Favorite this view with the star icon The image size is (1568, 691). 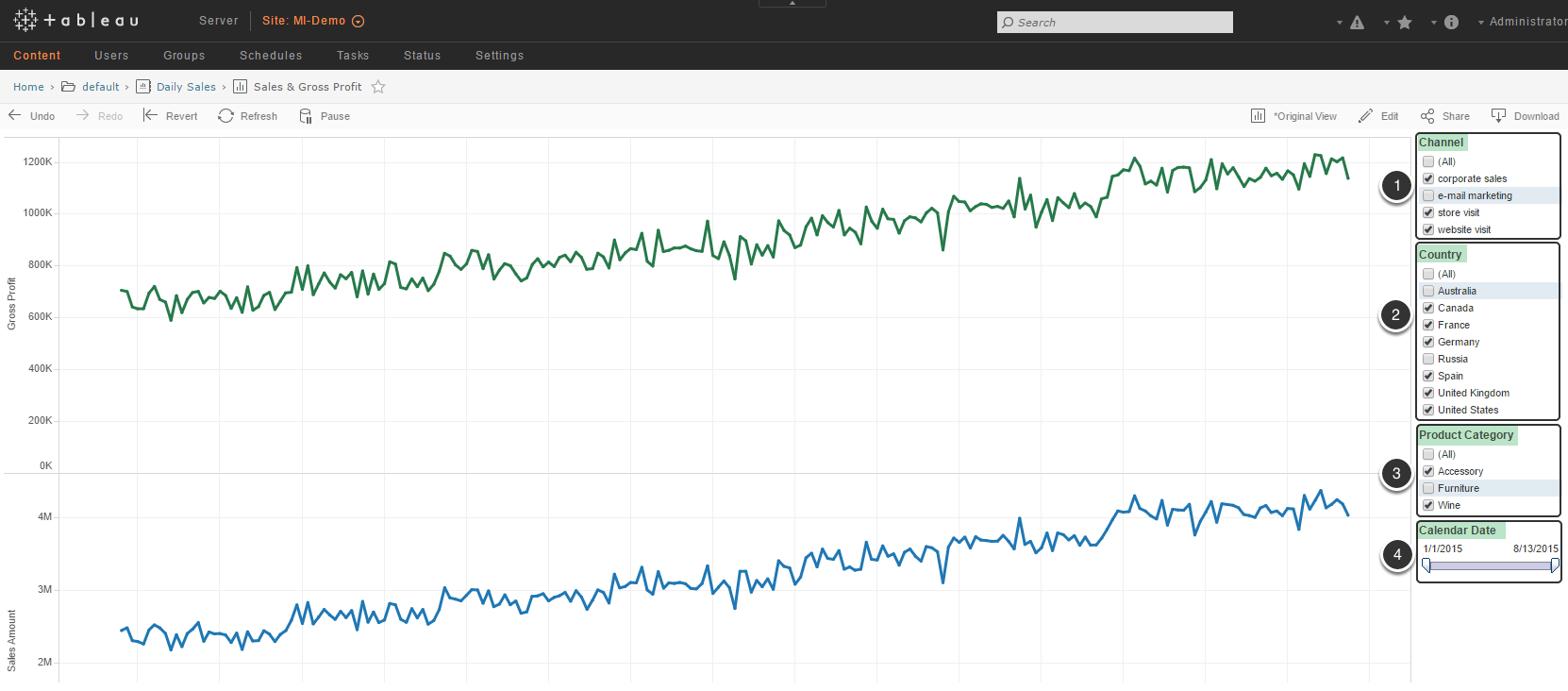pyautogui.click(x=378, y=87)
